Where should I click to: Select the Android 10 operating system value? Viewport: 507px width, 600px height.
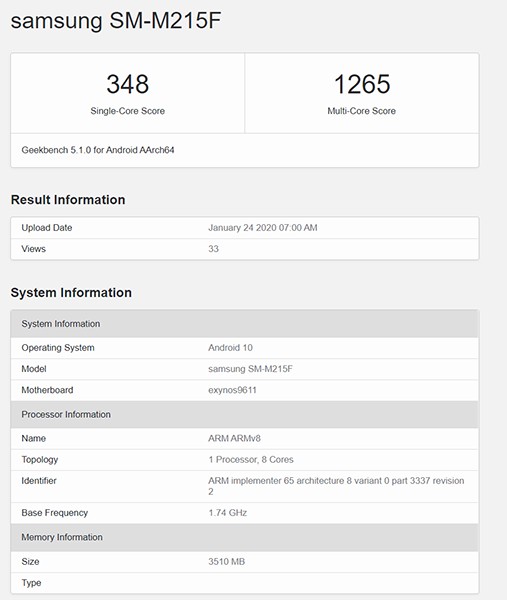coord(230,348)
